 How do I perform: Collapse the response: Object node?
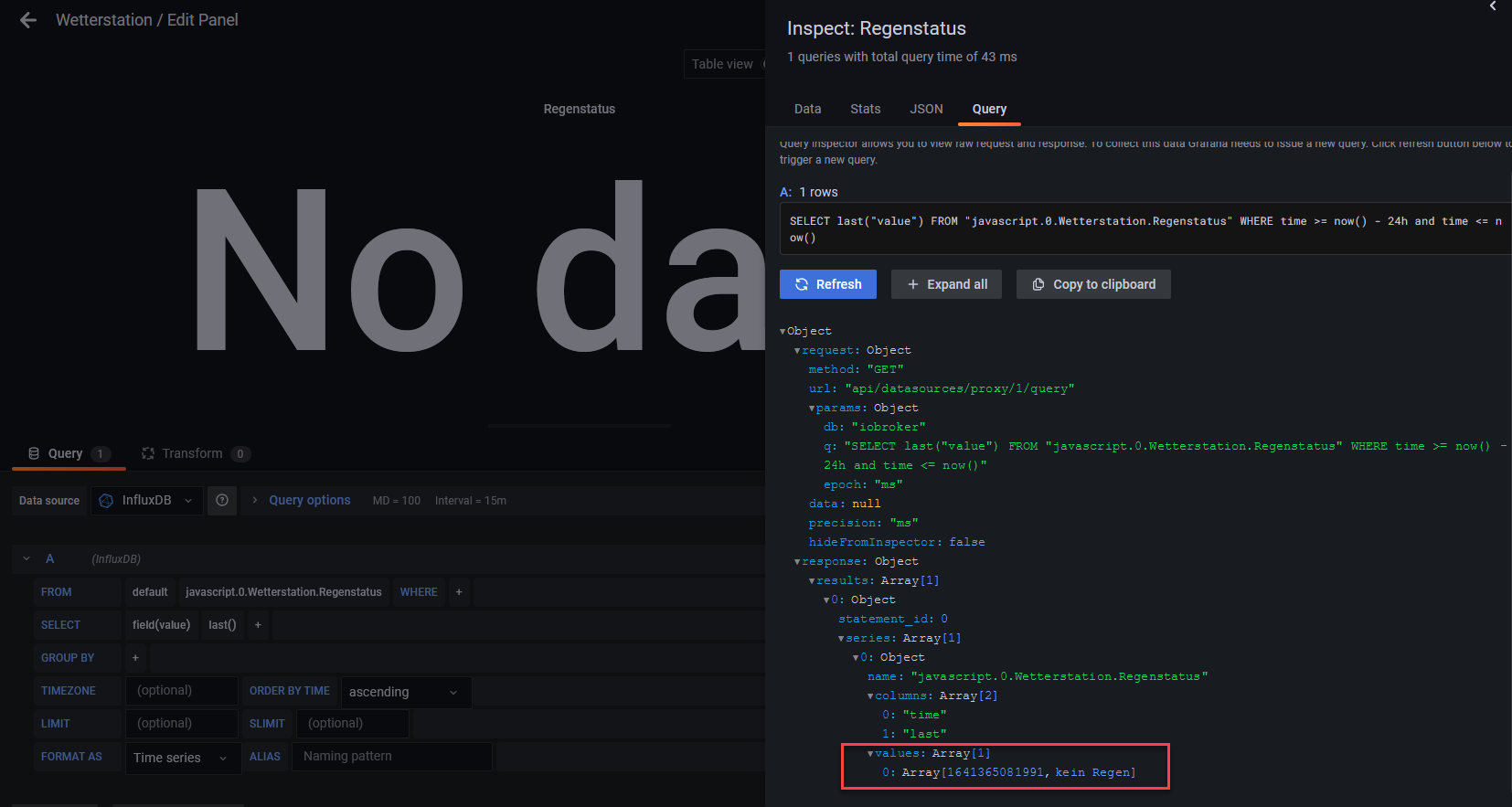click(797, 562)
